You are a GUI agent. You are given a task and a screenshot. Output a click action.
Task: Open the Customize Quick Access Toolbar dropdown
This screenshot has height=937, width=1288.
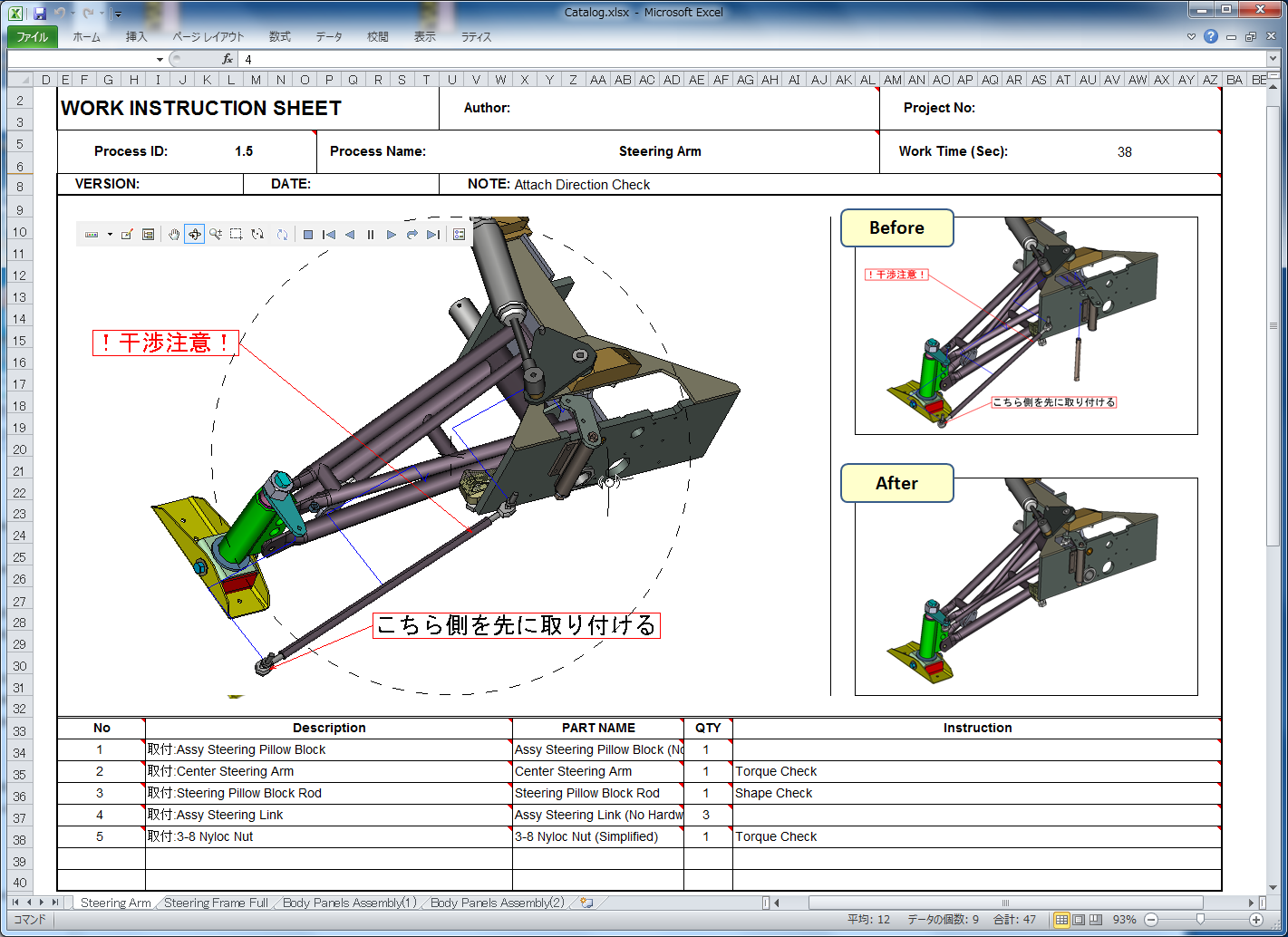[118, 14]
